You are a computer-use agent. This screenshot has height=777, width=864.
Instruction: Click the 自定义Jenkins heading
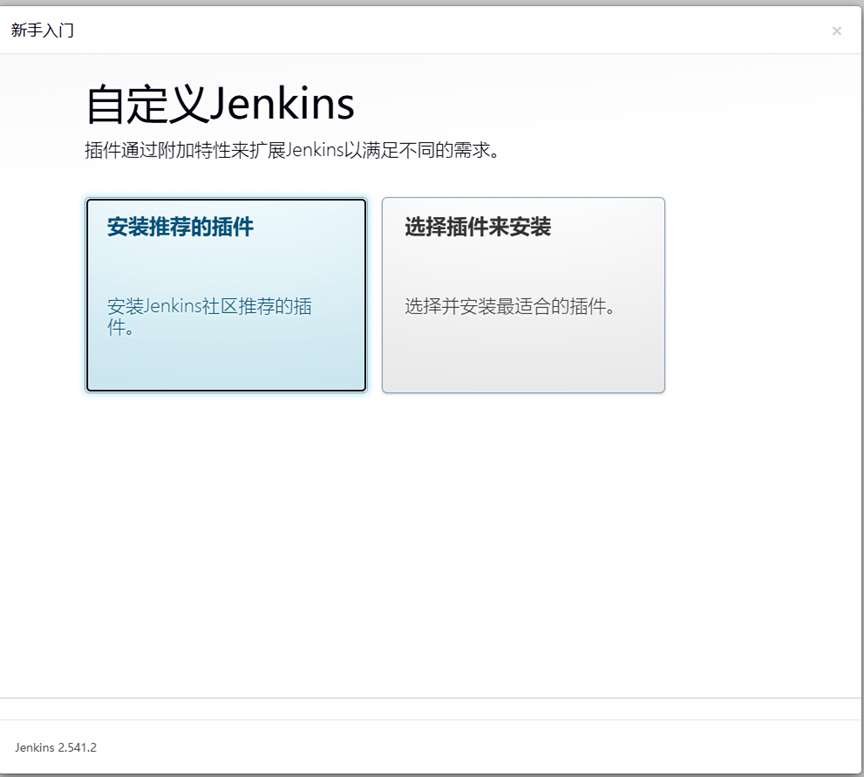coord(220,104)
